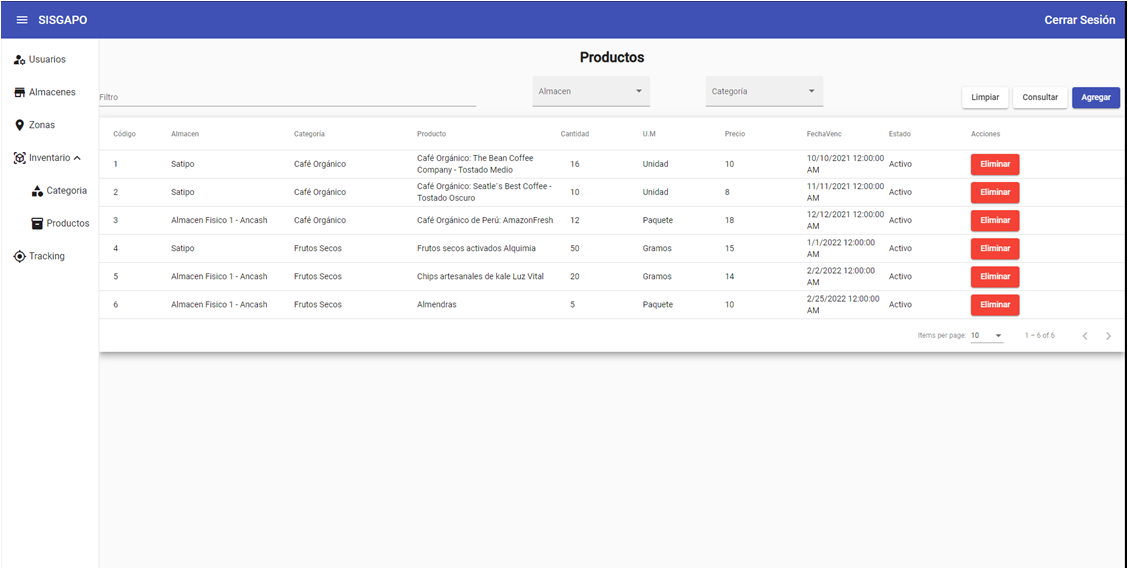This screenshot has height=569, width=1128.
Task: Open the Categoría dropdown filter
Action: pos(764,92)
